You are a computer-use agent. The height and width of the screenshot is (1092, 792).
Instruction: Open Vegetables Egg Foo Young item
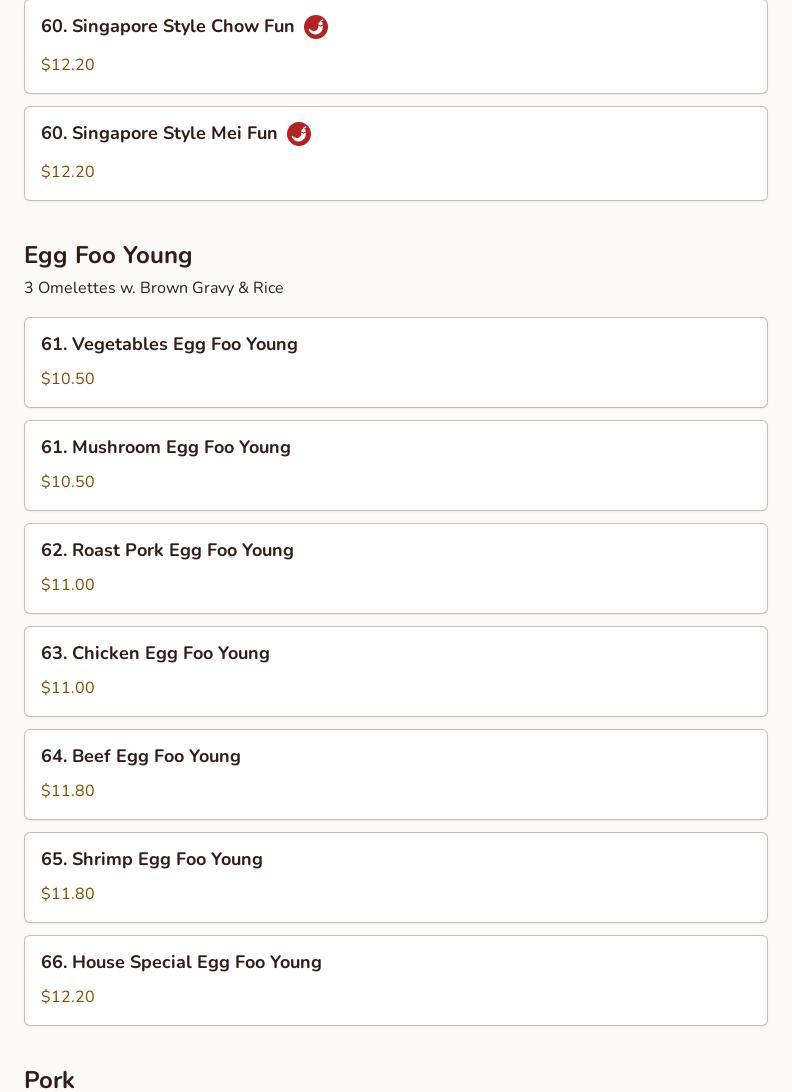click(170, 345)
